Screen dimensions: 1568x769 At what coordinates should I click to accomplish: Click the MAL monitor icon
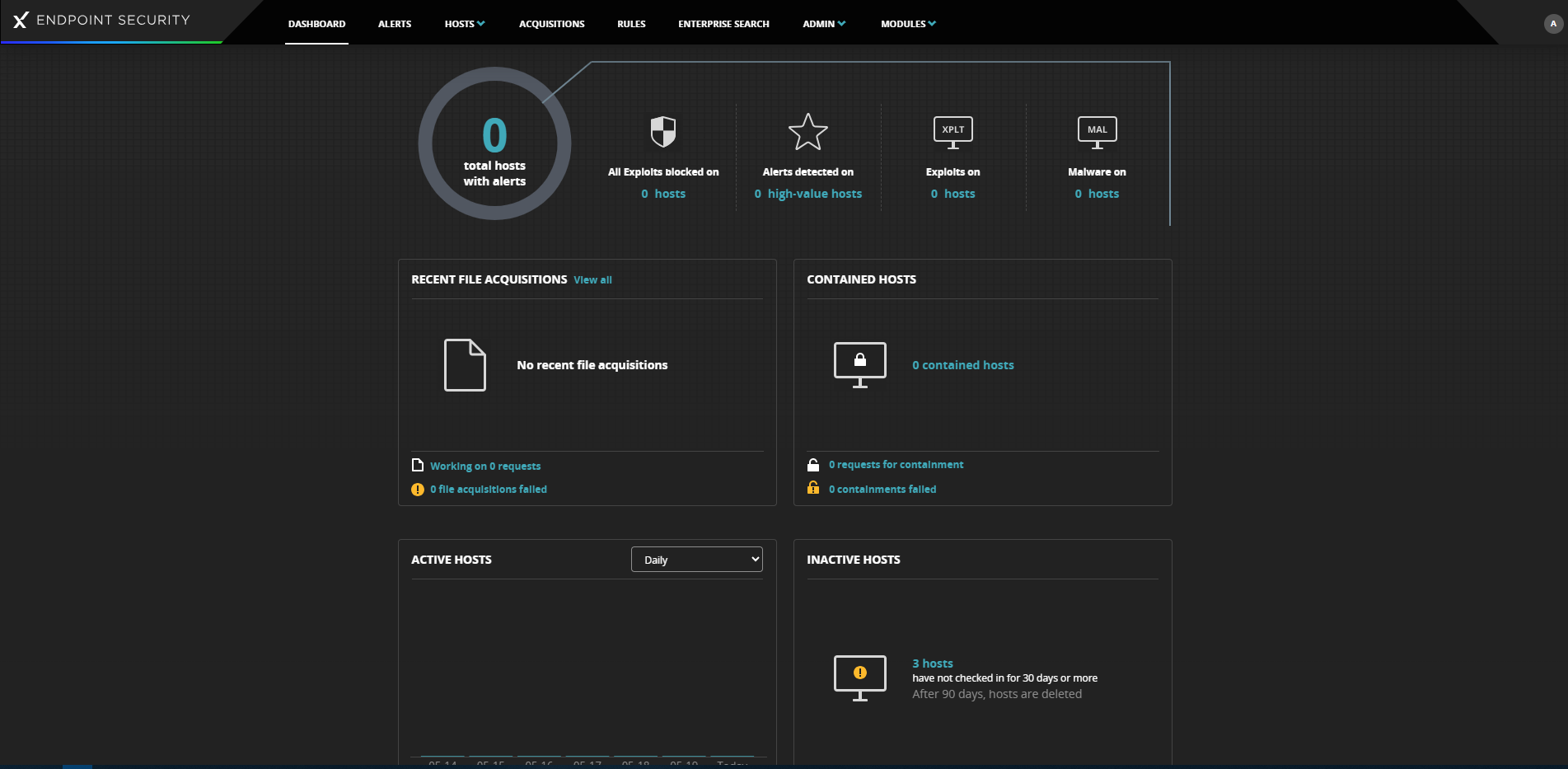[1097, 132]
